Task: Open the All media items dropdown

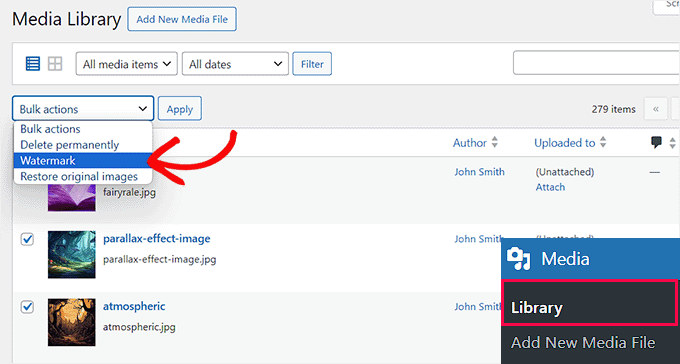Action: pos(127,64)
